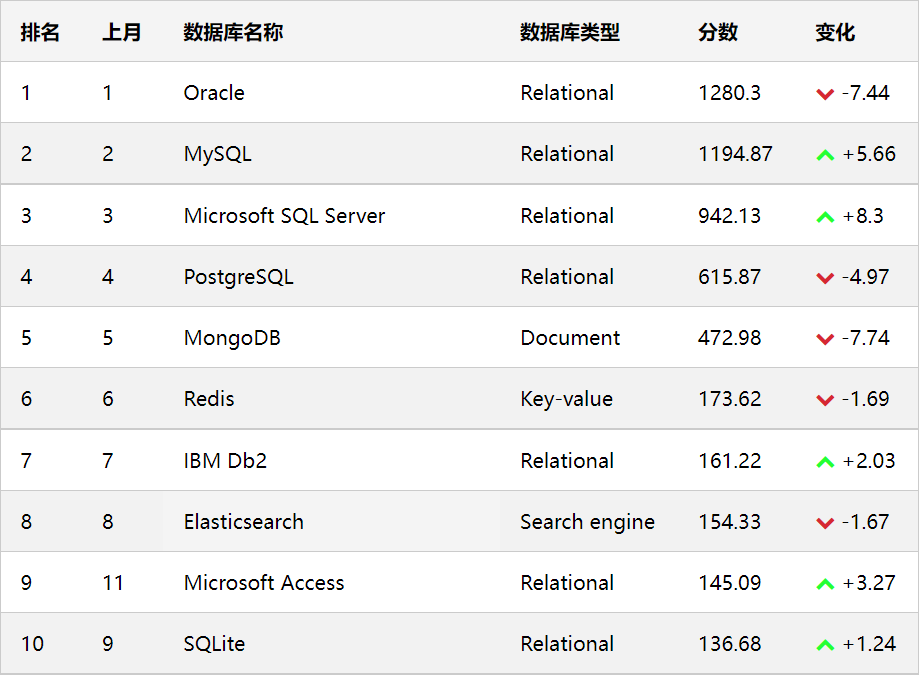Click the Key-value type cell for Redis
The width and height of the screenshot is (920, 675).
(567, 399)
